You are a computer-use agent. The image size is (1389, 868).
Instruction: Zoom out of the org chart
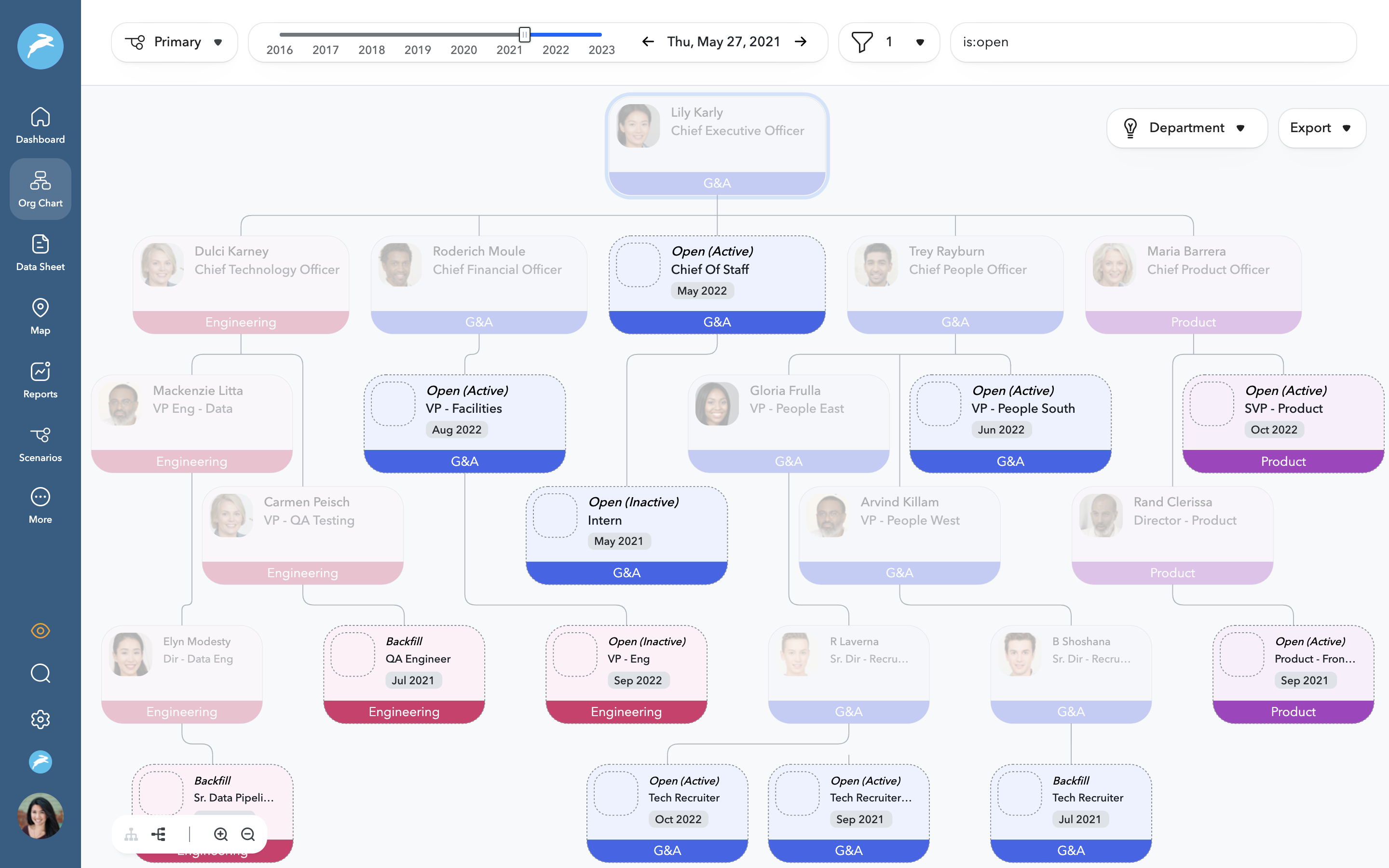click(x=248, y=834)
